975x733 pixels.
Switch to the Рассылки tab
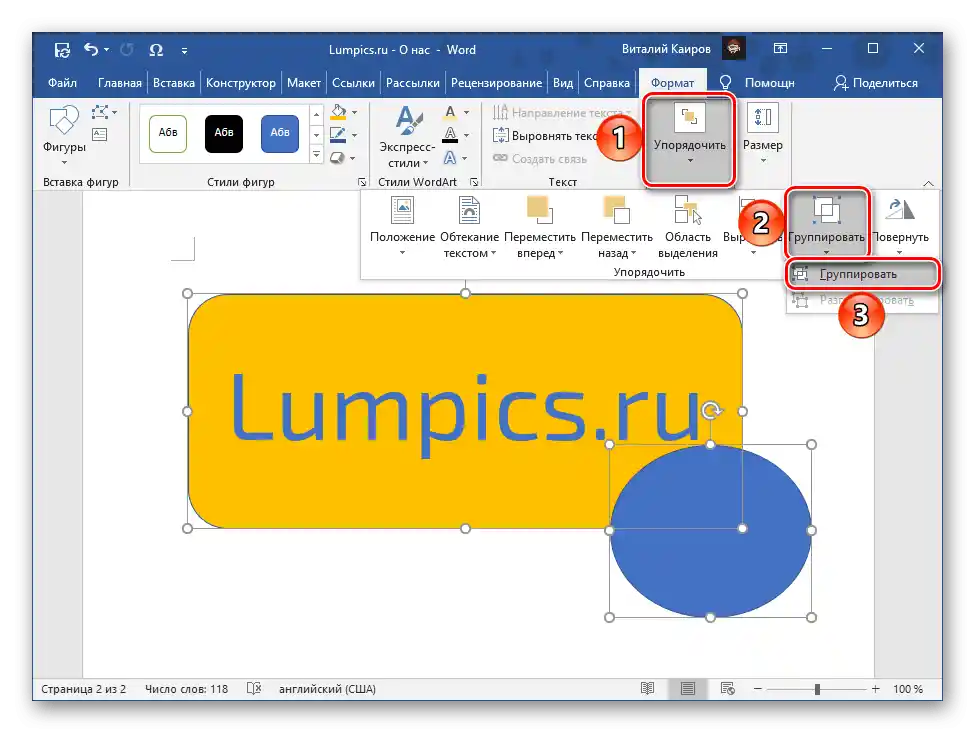coord(412,83)
